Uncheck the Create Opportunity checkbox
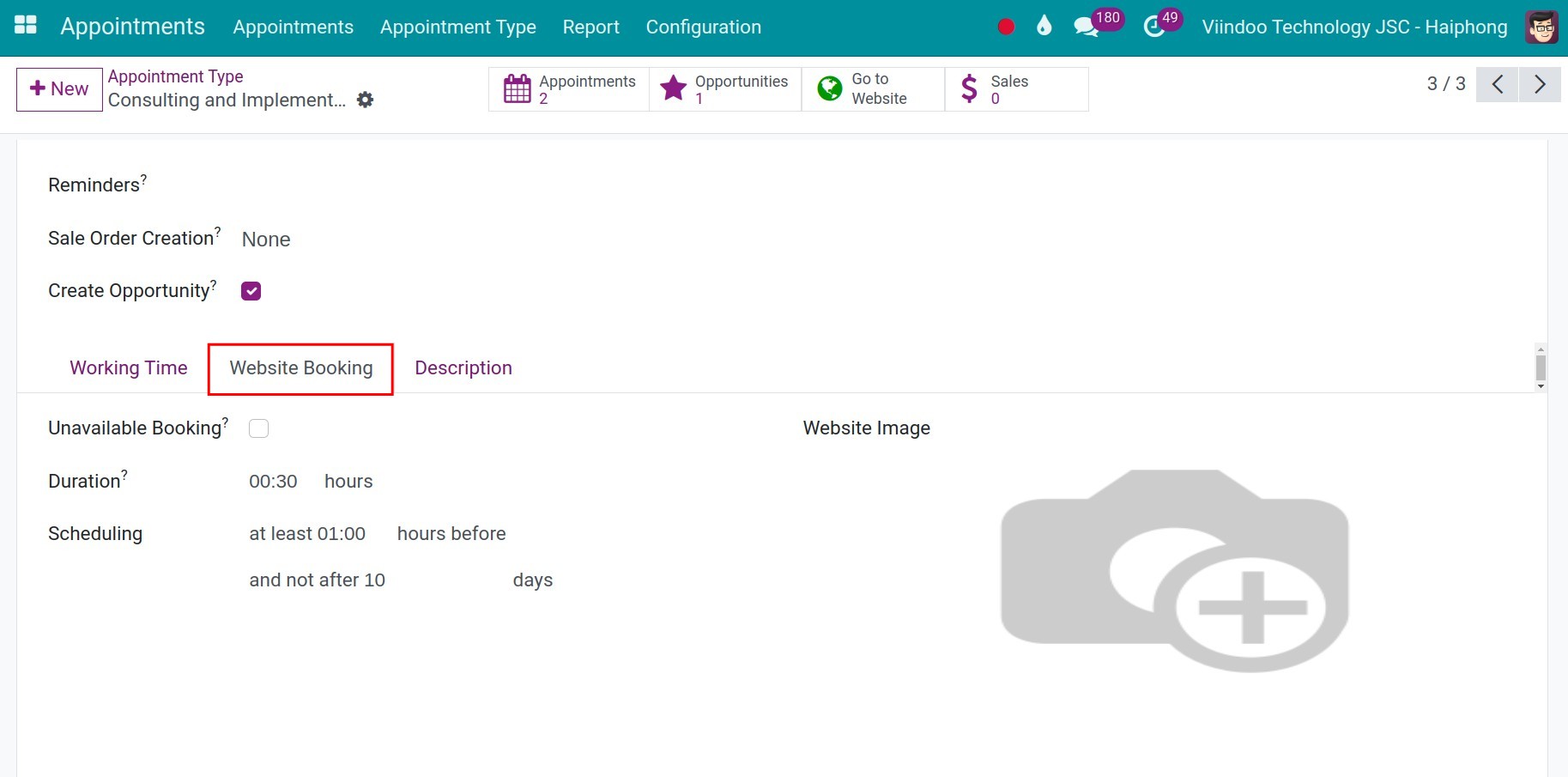This screenshot has width=1568, height=777. coord(251,291)
